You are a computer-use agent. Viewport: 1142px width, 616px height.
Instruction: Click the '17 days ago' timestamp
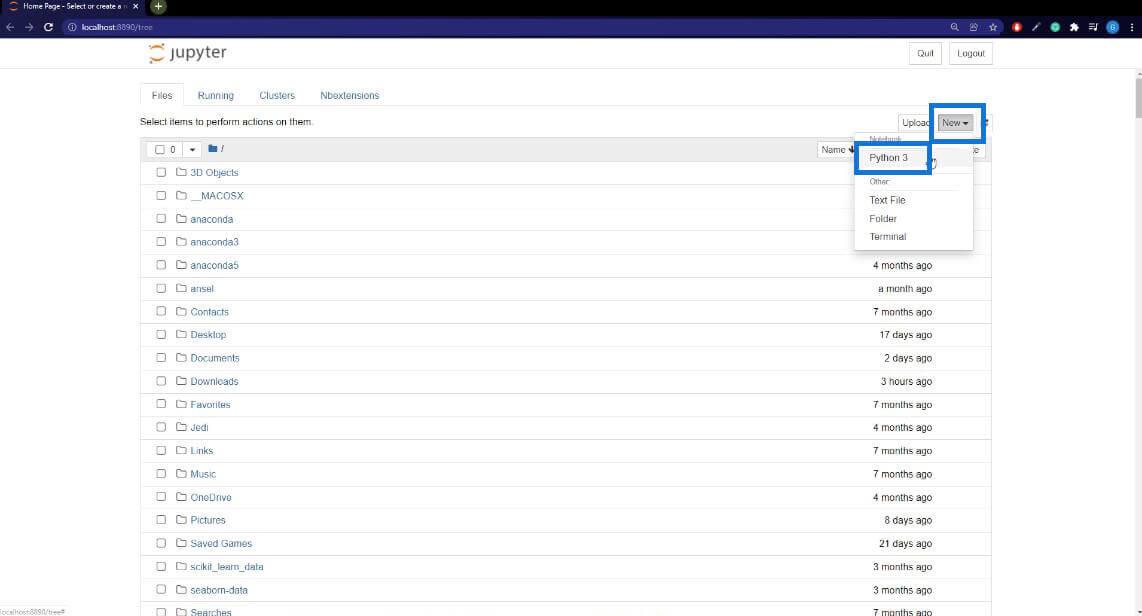[905, 334]
